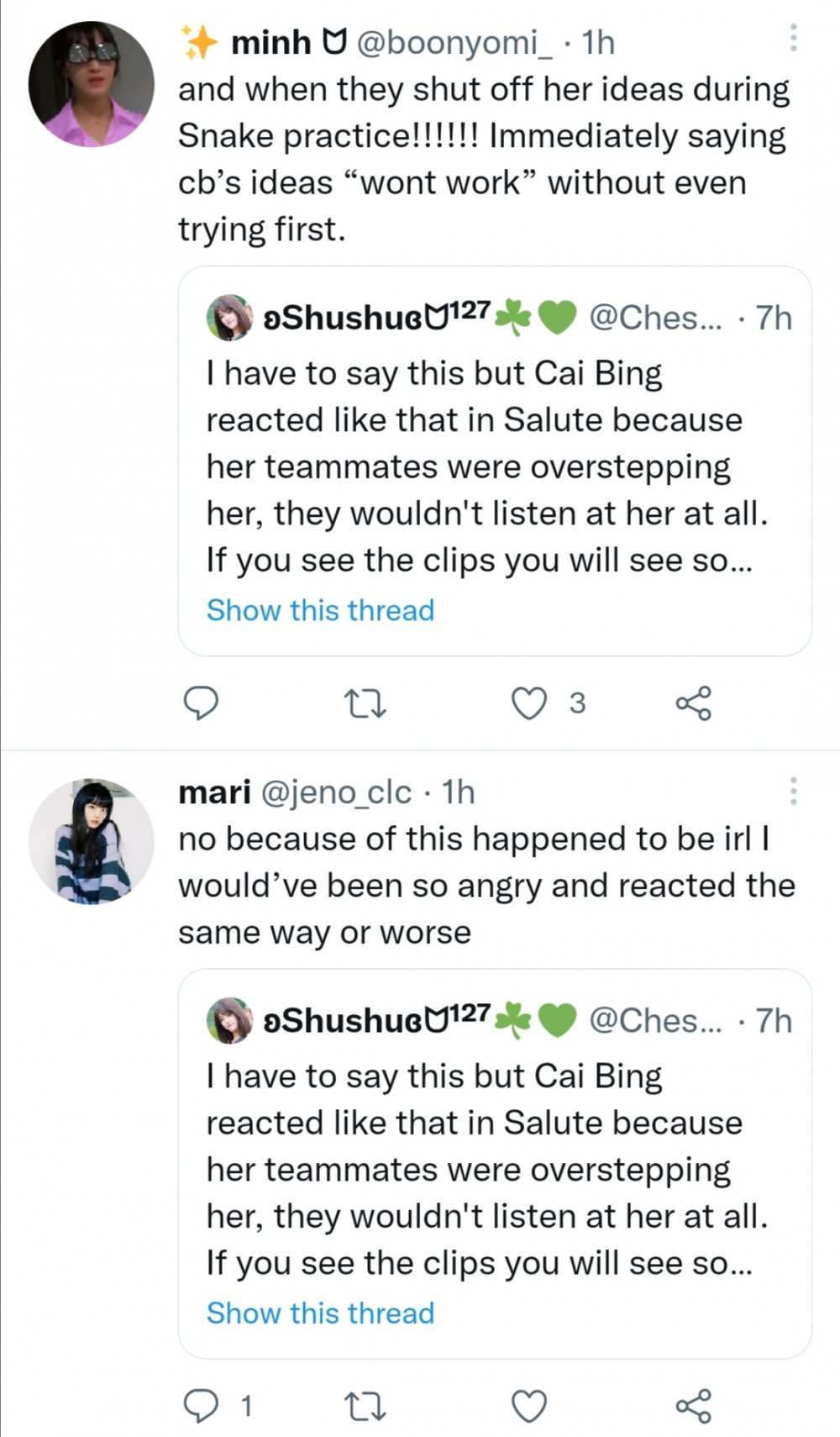Click "Show this thread" under mari's quoted tweet
Viewport: 840px width, 1437px height.
(x=320, y=1313)
